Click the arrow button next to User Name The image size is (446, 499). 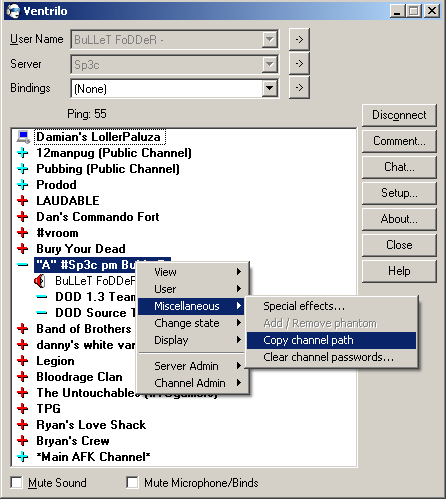299,40
